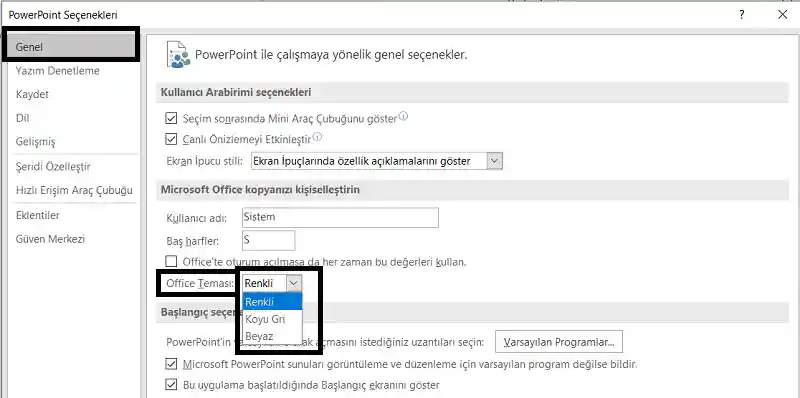
Task: Switch to the Gelişmiş options
Action: click(35, 142)
